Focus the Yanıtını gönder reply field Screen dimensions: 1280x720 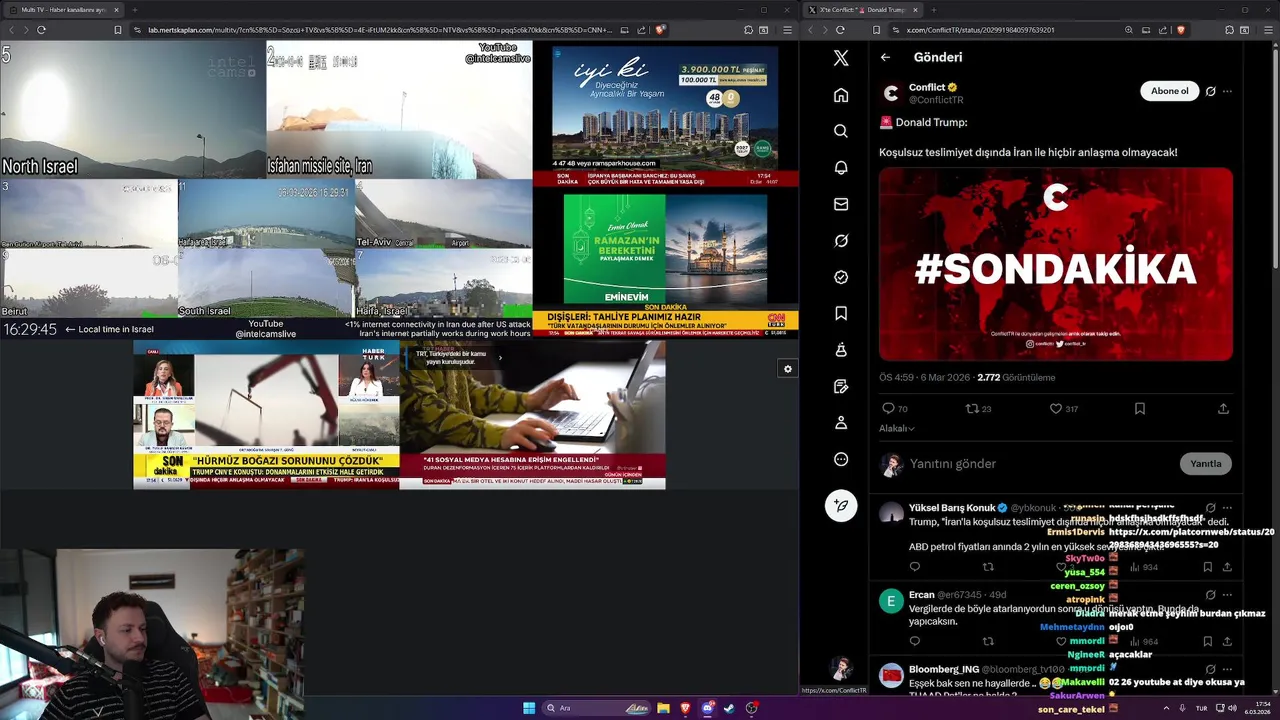coord(1040,464)
